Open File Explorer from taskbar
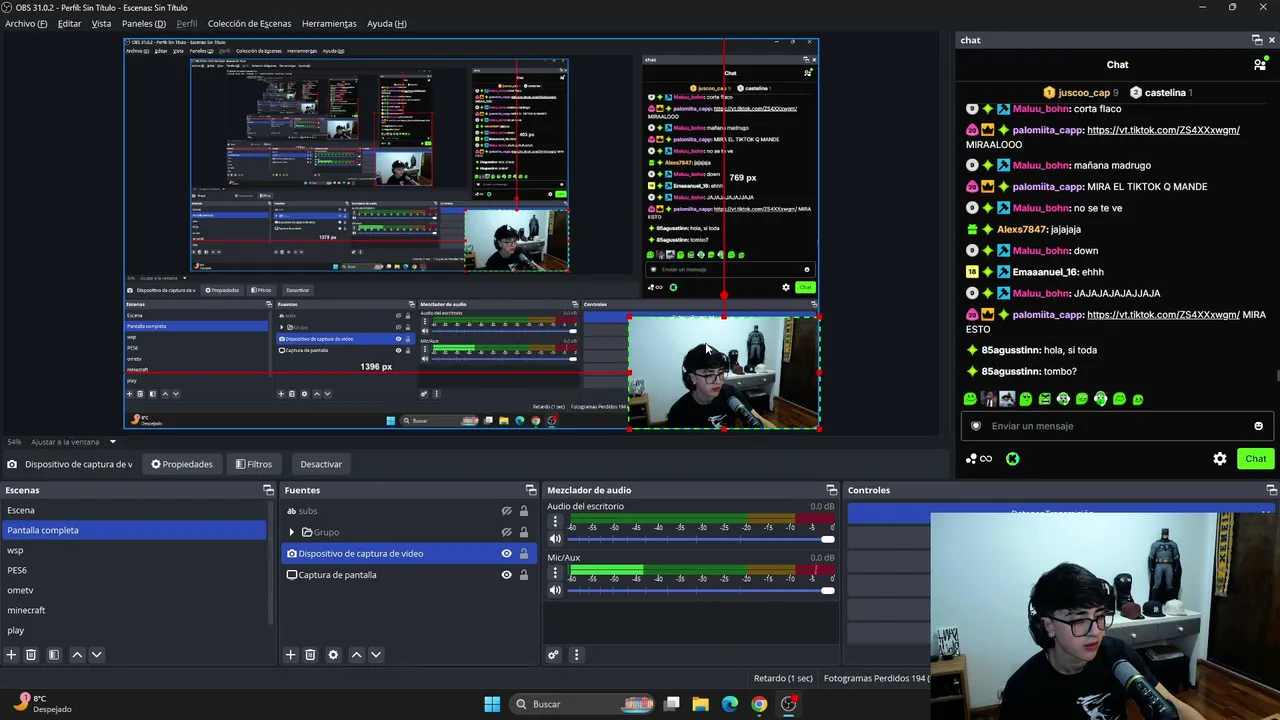This screenshot has height=720, width=1280. (x=700, y=704)
